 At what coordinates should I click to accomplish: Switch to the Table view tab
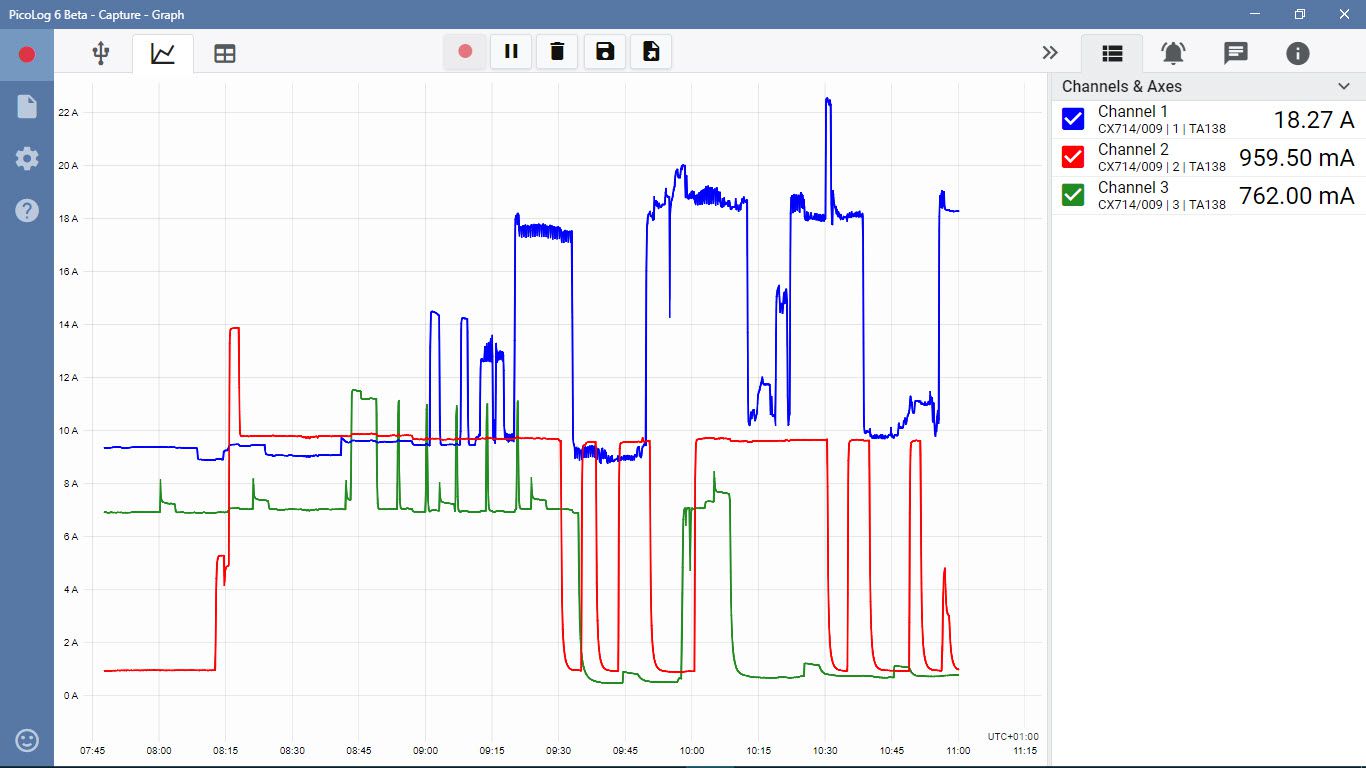pyautogui.click(x=225, y=54)
